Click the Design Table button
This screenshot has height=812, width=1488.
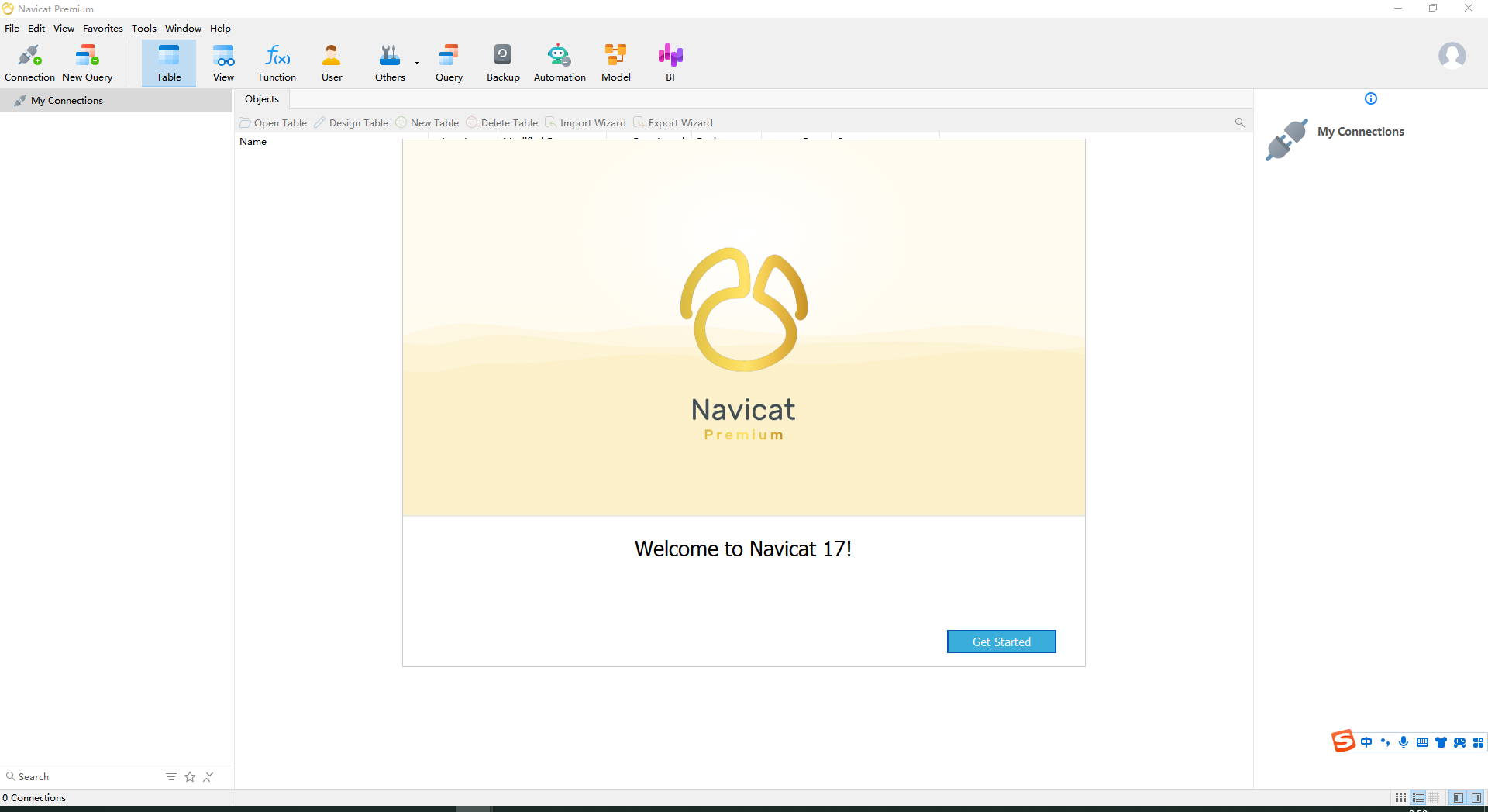pyautogui.click(x=351, y=123)
